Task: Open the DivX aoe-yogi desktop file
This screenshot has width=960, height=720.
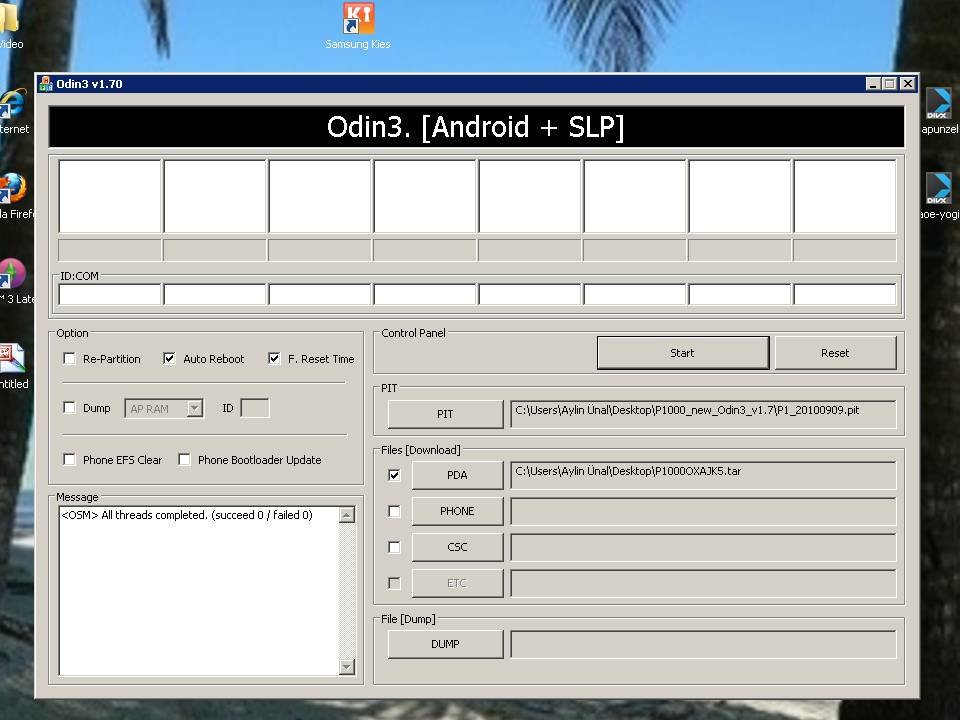Action: pyautogui.click(x=938, y=188)
